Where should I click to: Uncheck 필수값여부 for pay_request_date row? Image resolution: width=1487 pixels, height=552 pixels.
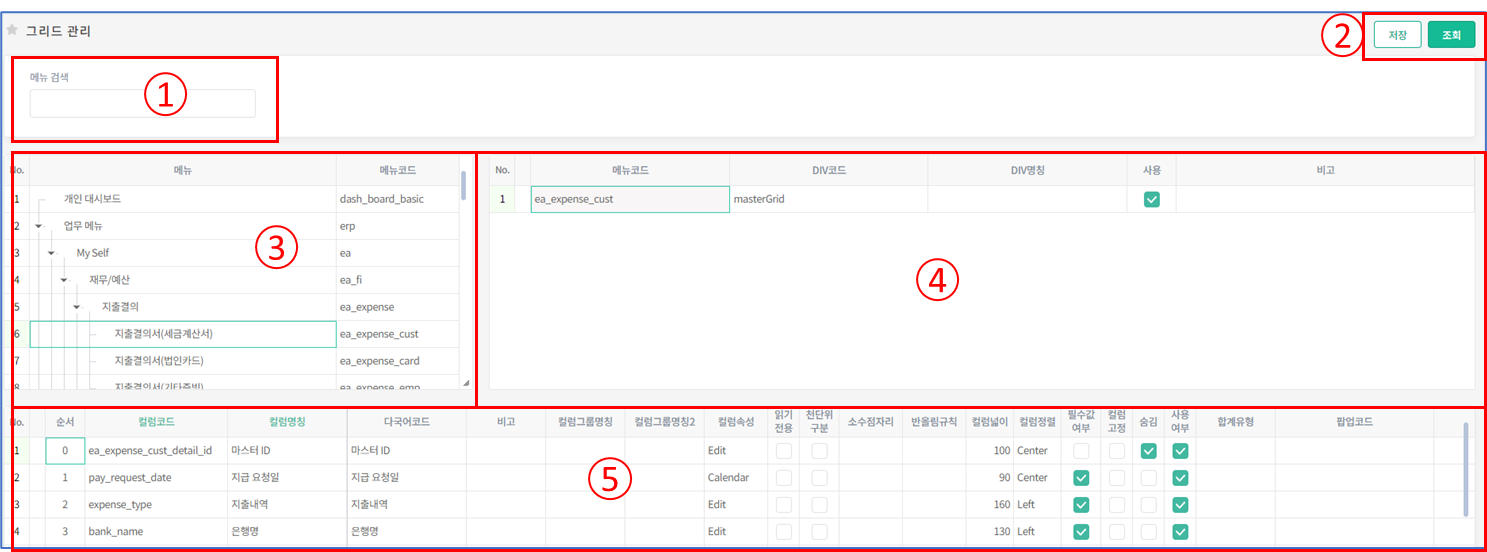(1081, 478)
